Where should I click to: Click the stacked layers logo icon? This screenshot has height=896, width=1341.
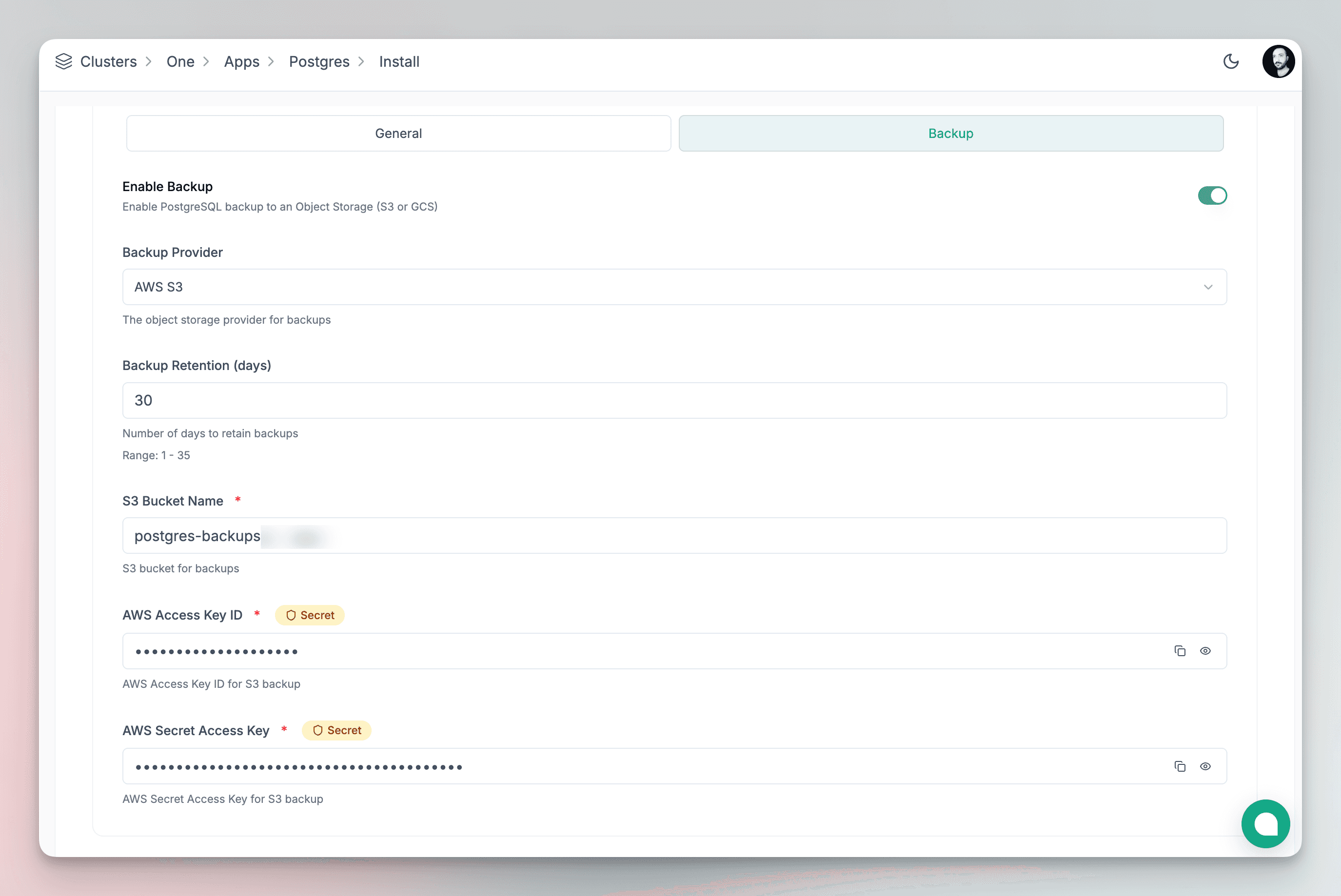(x=63, y=61)
